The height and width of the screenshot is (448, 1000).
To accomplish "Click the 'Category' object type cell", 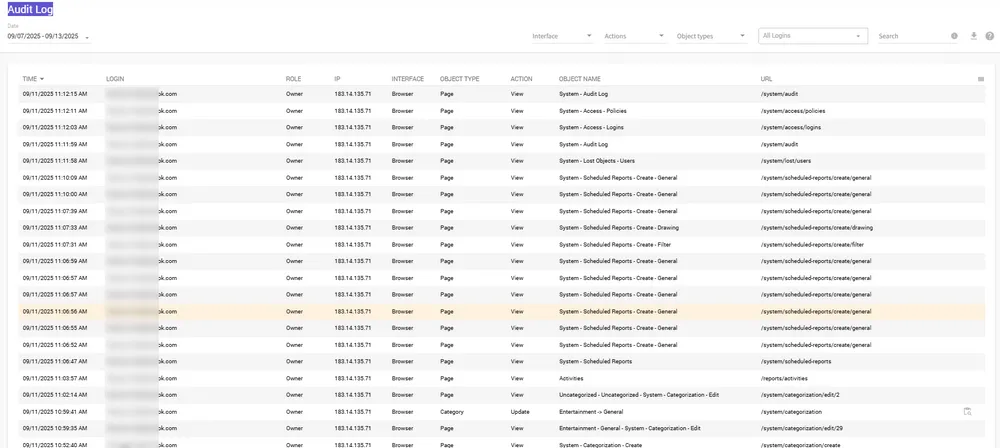I will pos(452,412).
